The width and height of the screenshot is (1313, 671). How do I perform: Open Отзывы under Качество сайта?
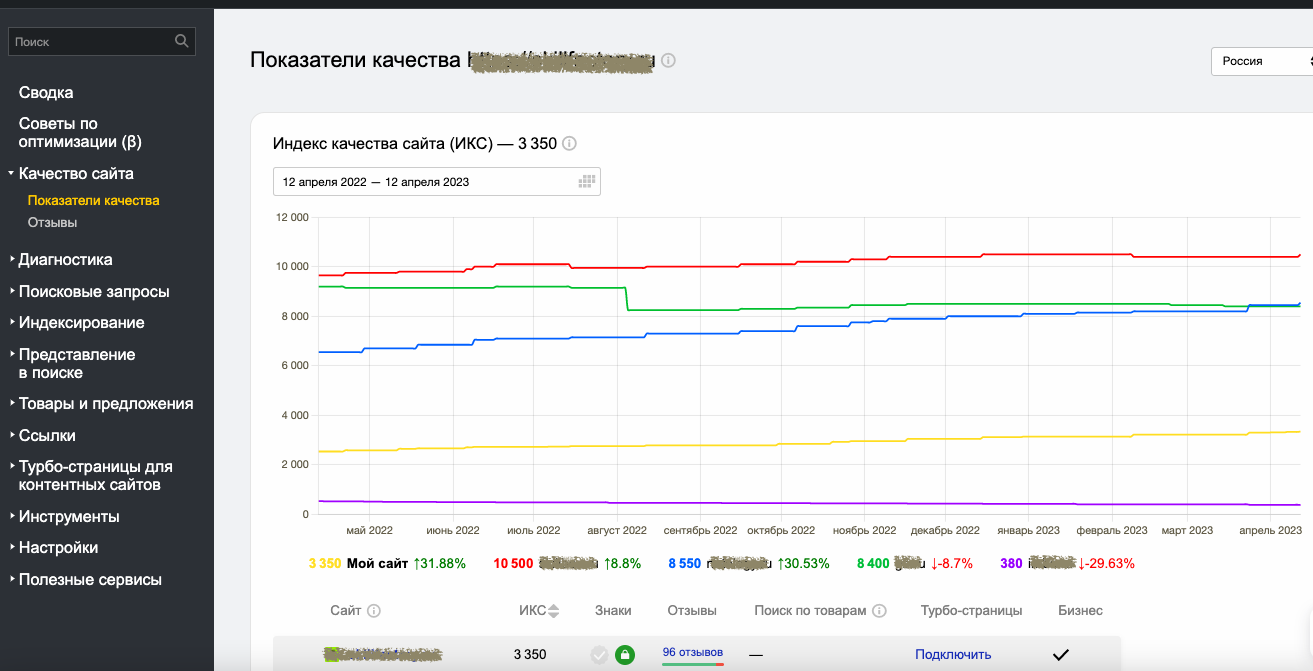[52, 222]
